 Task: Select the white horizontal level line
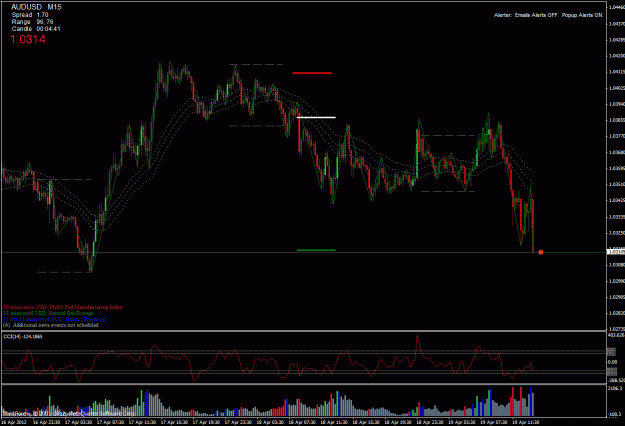(x=316, y=117)
